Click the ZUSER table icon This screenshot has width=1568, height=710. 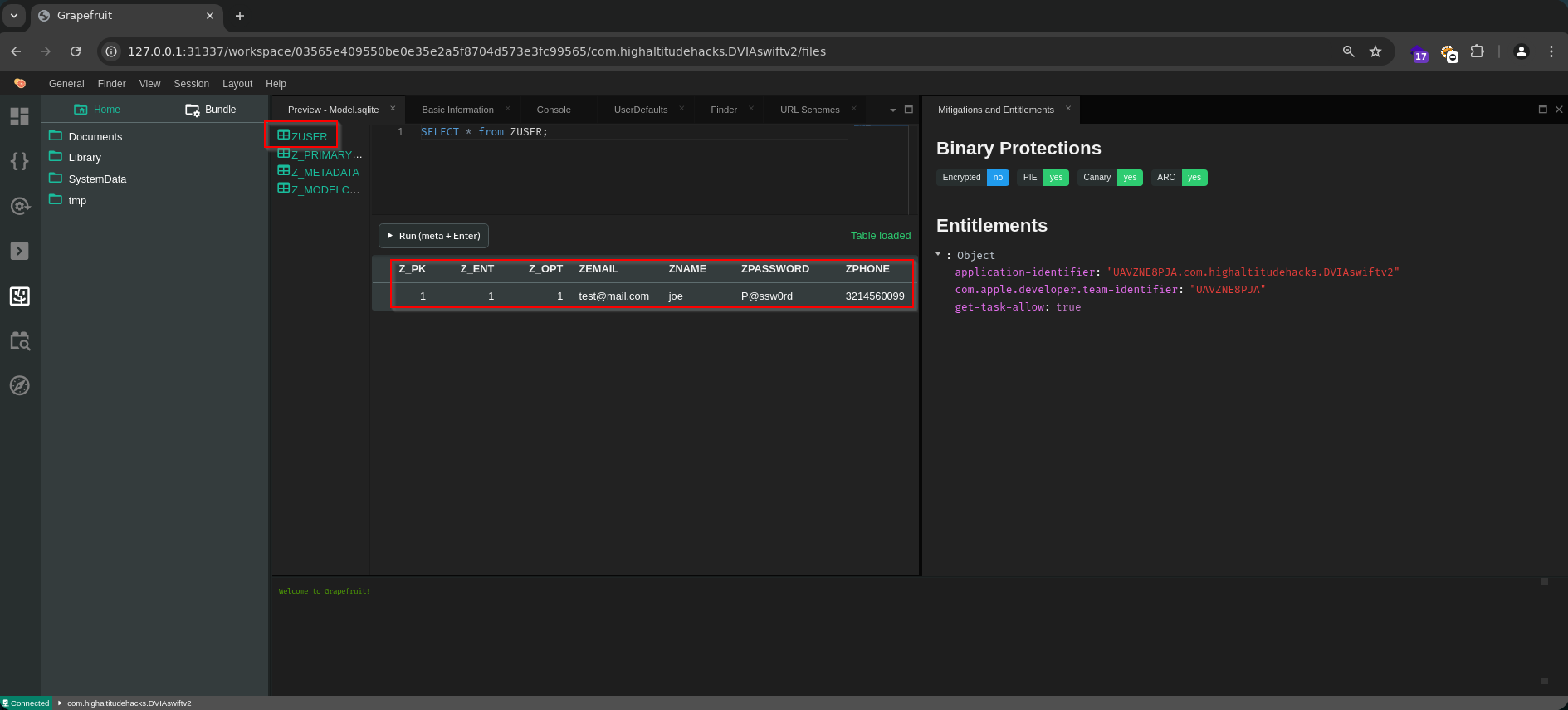pyautogui.click(x=284, y=135)
